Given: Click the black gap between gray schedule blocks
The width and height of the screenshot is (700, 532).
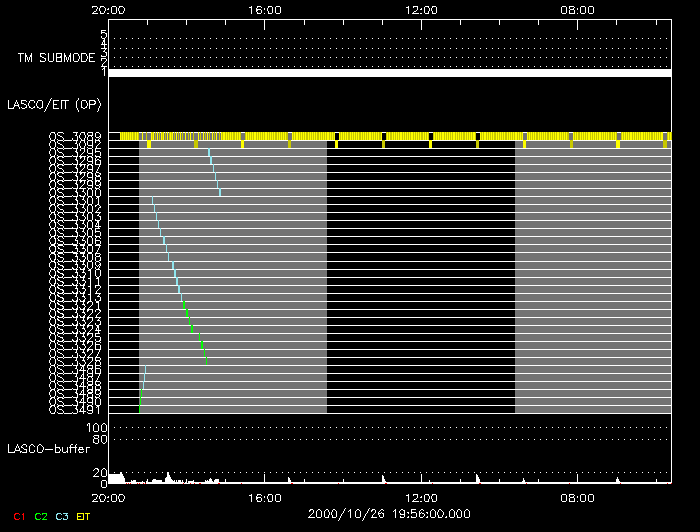Looking at the screenshot, I should pos(420,280).
